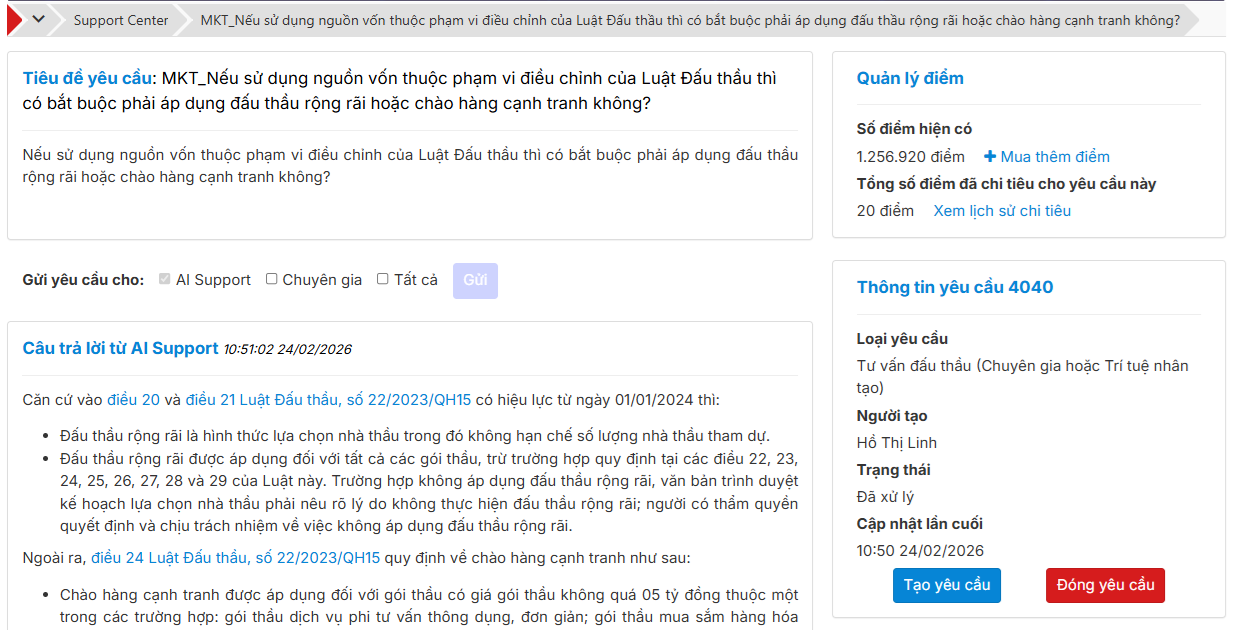Image resolution: width=1237 pixels, height=630 pixels.
Task: Enable the Tất cả checkbox
Action: (x=382, y=280)
